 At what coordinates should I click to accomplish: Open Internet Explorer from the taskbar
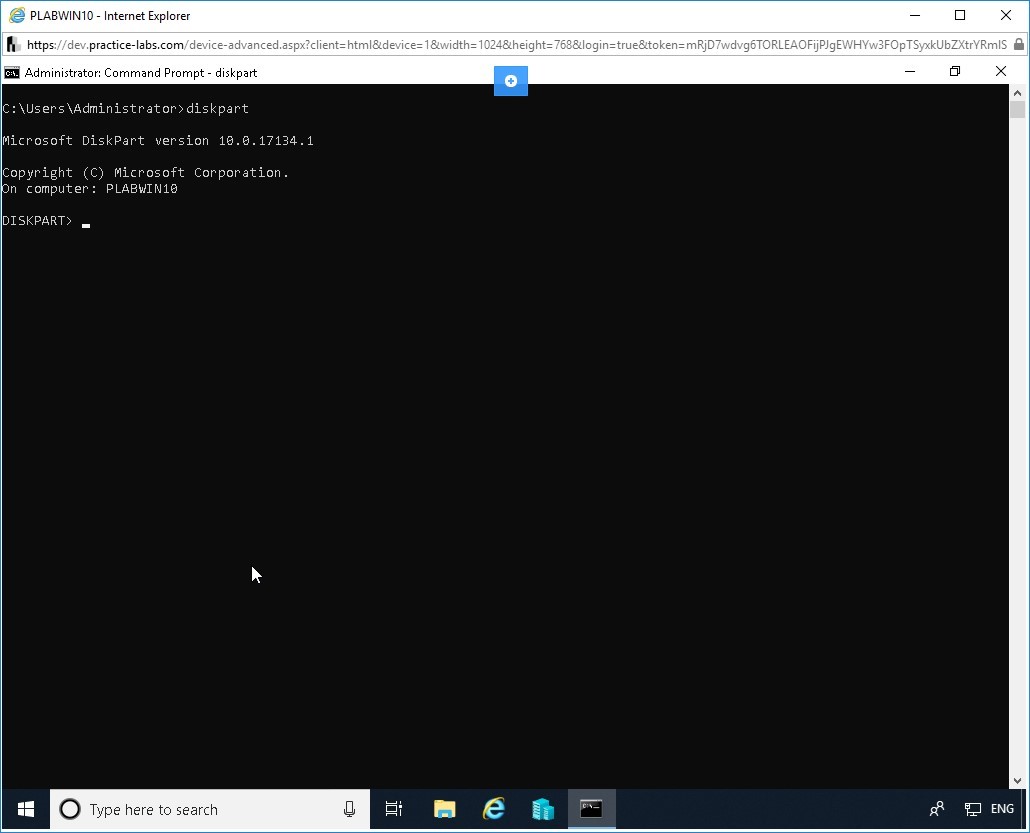coord(494,809)
